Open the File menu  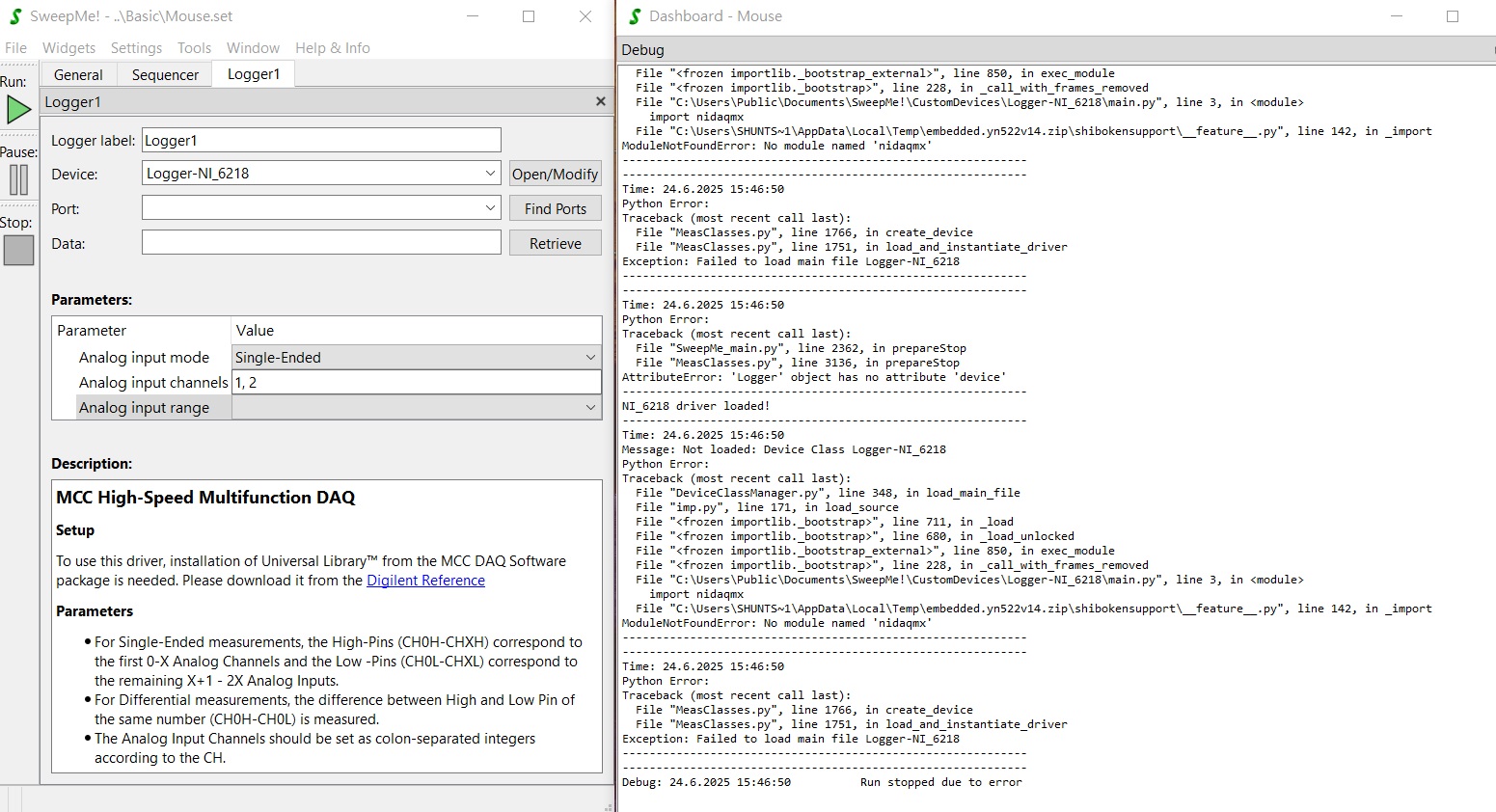16,48
